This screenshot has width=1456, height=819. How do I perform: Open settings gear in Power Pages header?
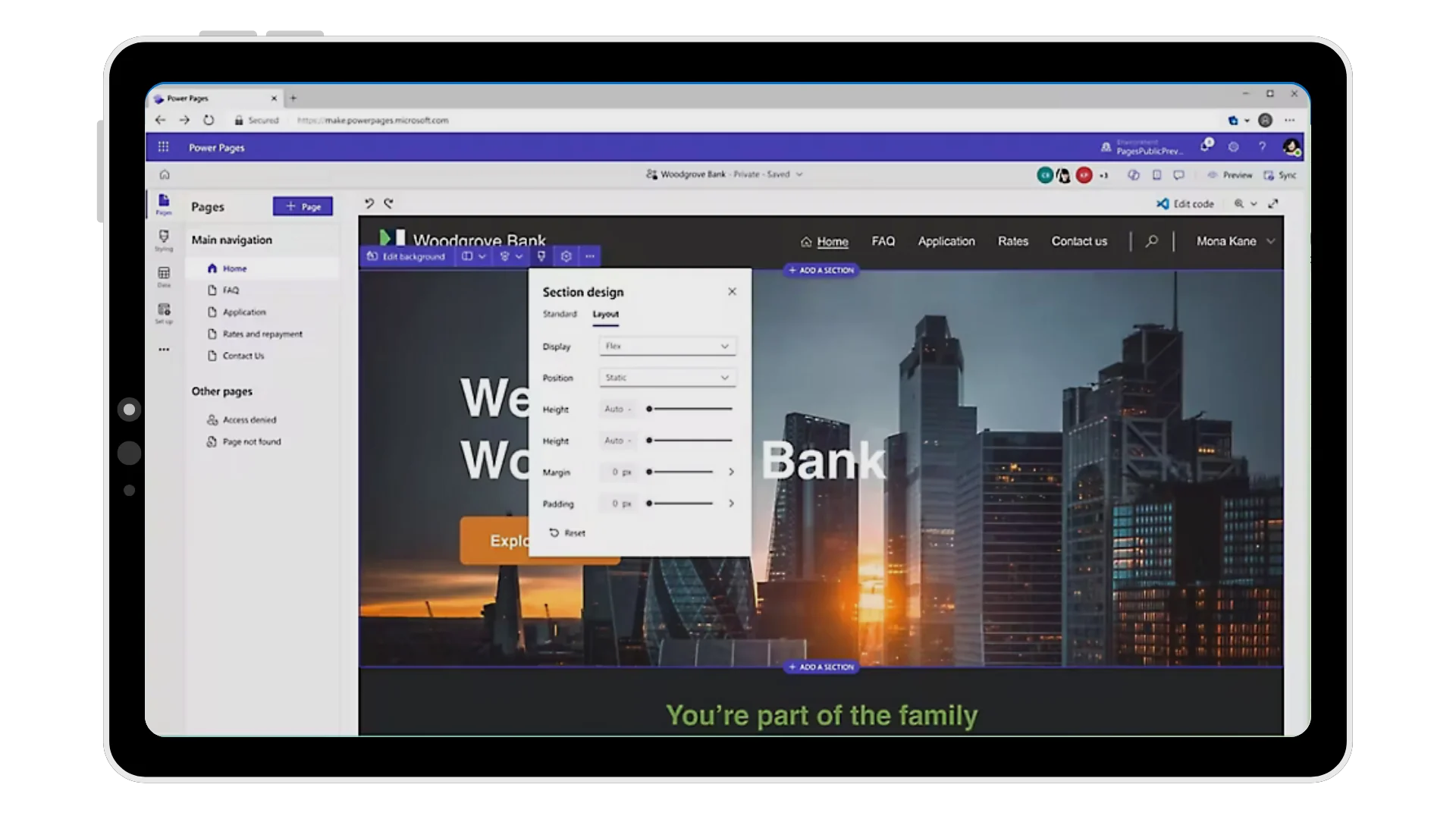[1234, 146]
